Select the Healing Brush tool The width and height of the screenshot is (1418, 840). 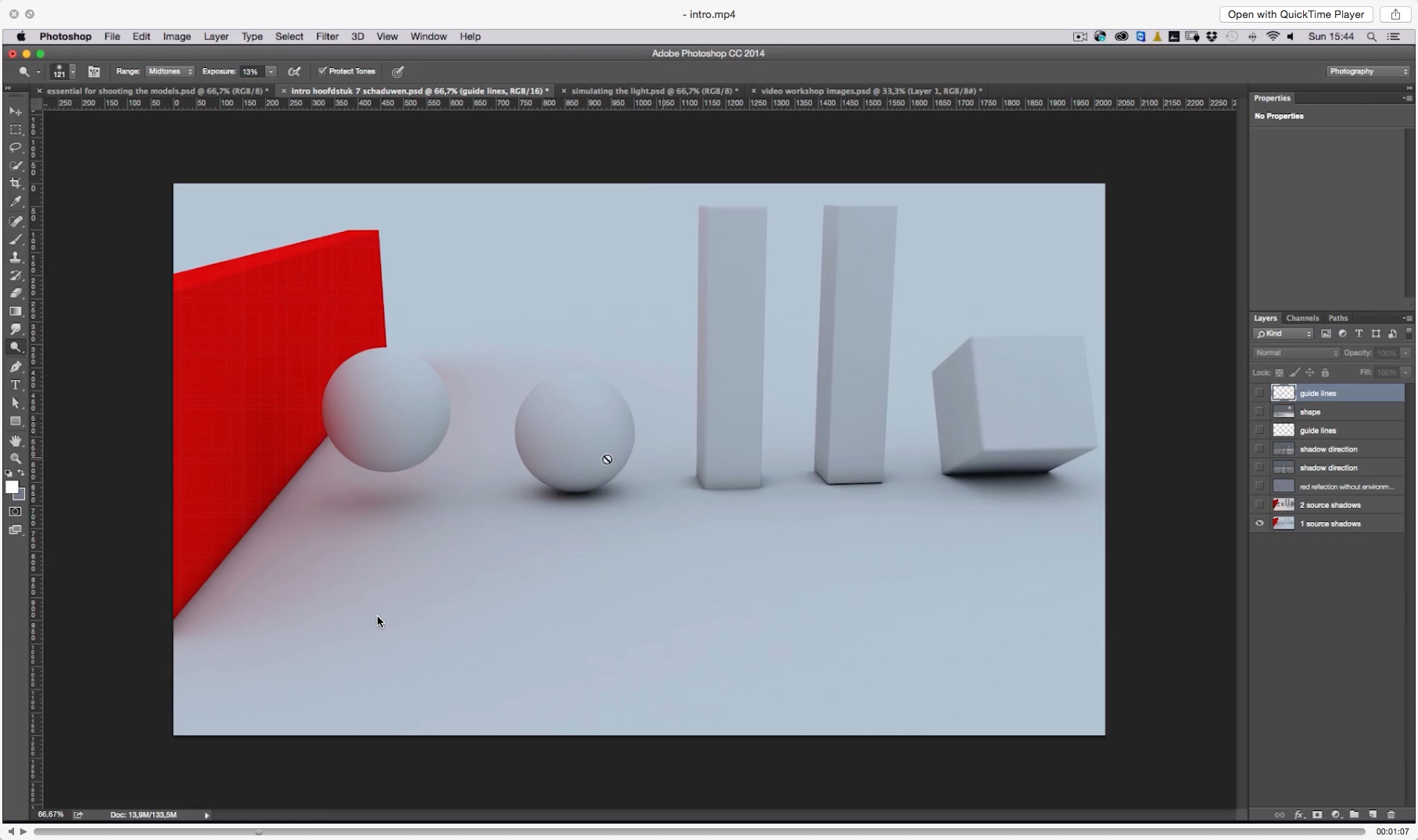pyautogui.click(x=16, y=221)
